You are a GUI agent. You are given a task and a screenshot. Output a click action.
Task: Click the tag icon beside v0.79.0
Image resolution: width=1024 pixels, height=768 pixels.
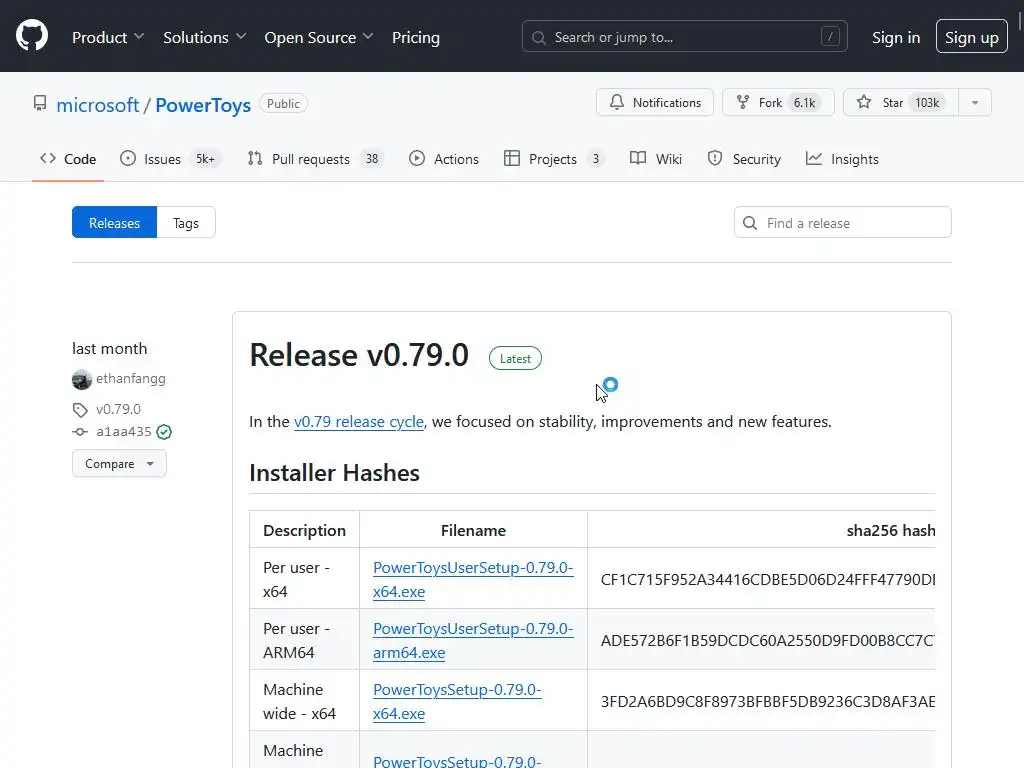coord(80,409)
